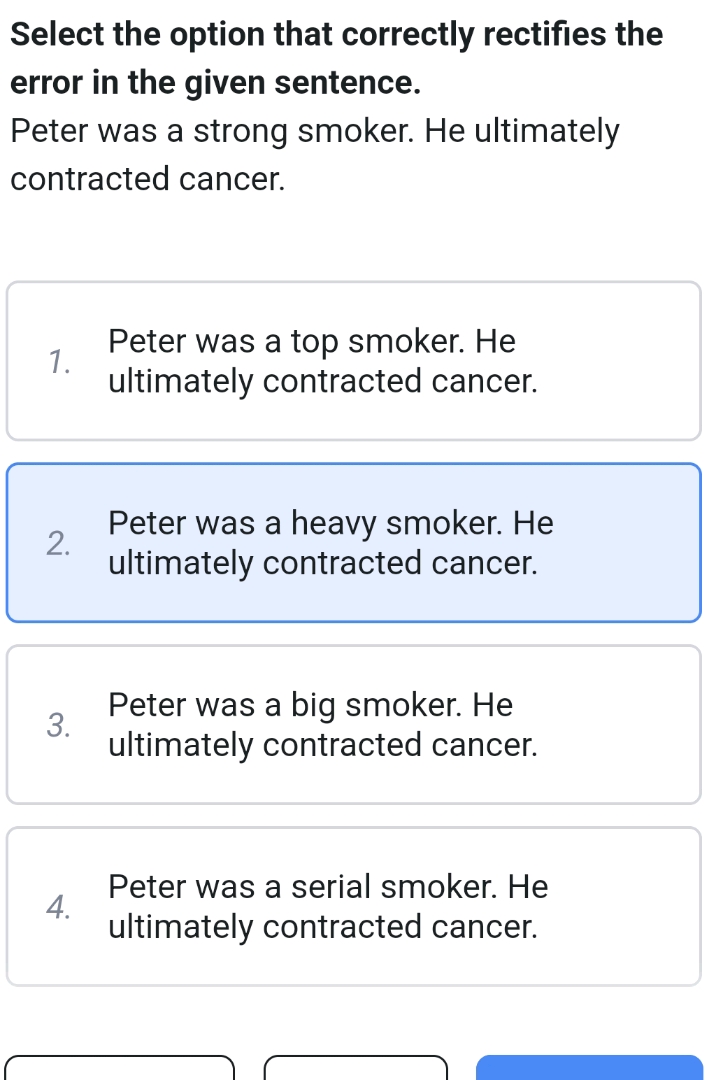Screen dimensions: 723x1080
Task: Click the number label "2." beside the selected option
Action: click(59, 543)
